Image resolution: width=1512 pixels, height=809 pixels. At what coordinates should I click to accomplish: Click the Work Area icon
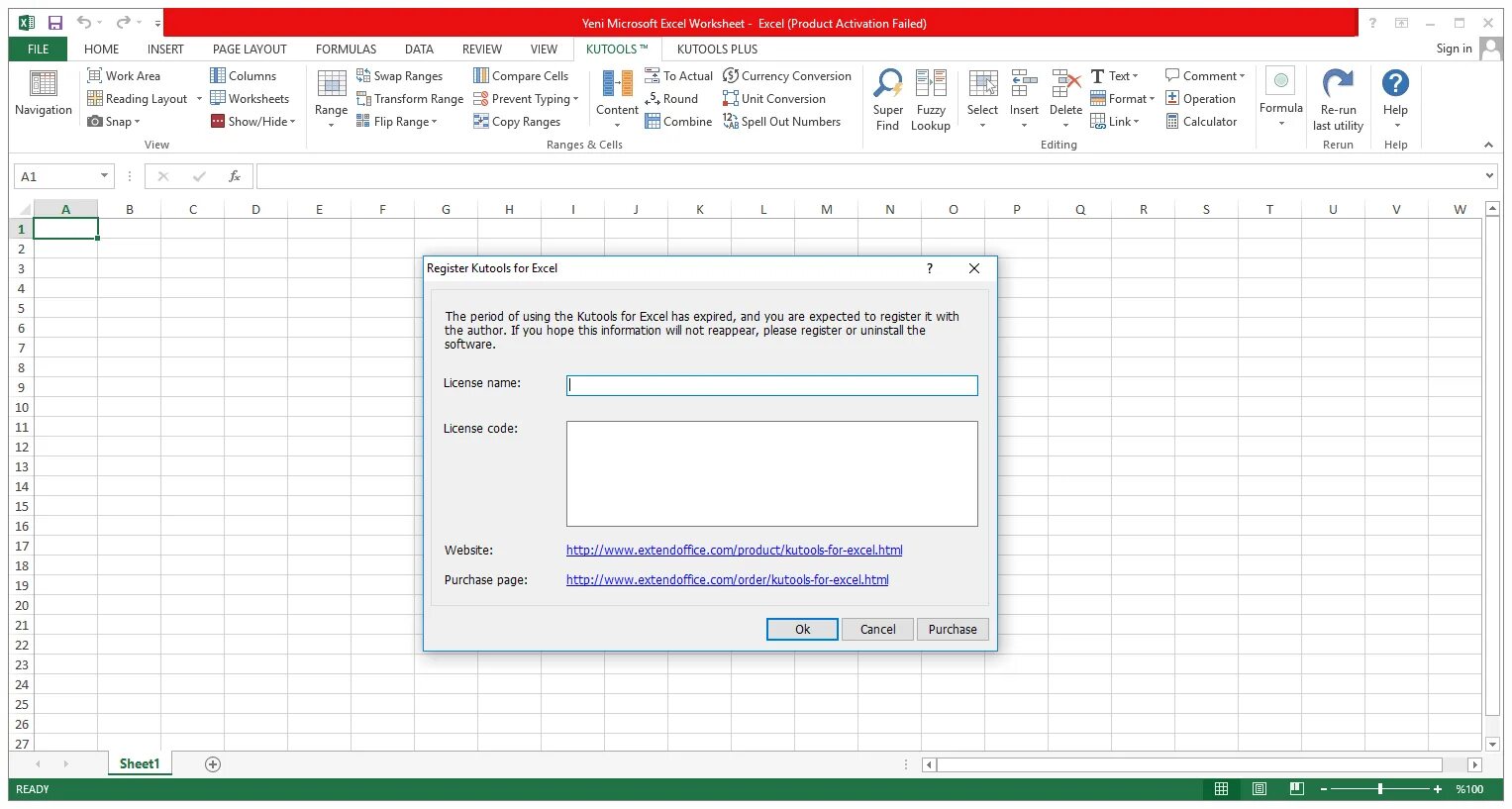(x=95, y=75)
